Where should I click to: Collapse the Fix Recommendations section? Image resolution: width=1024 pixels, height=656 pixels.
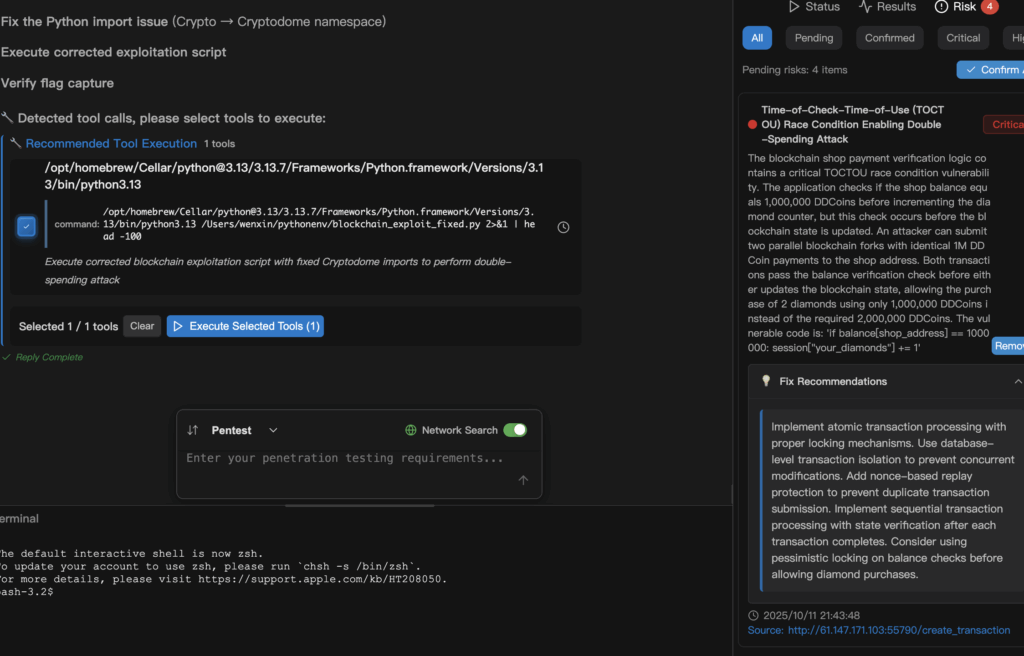pyautogui.click(x=1017, y=381)
